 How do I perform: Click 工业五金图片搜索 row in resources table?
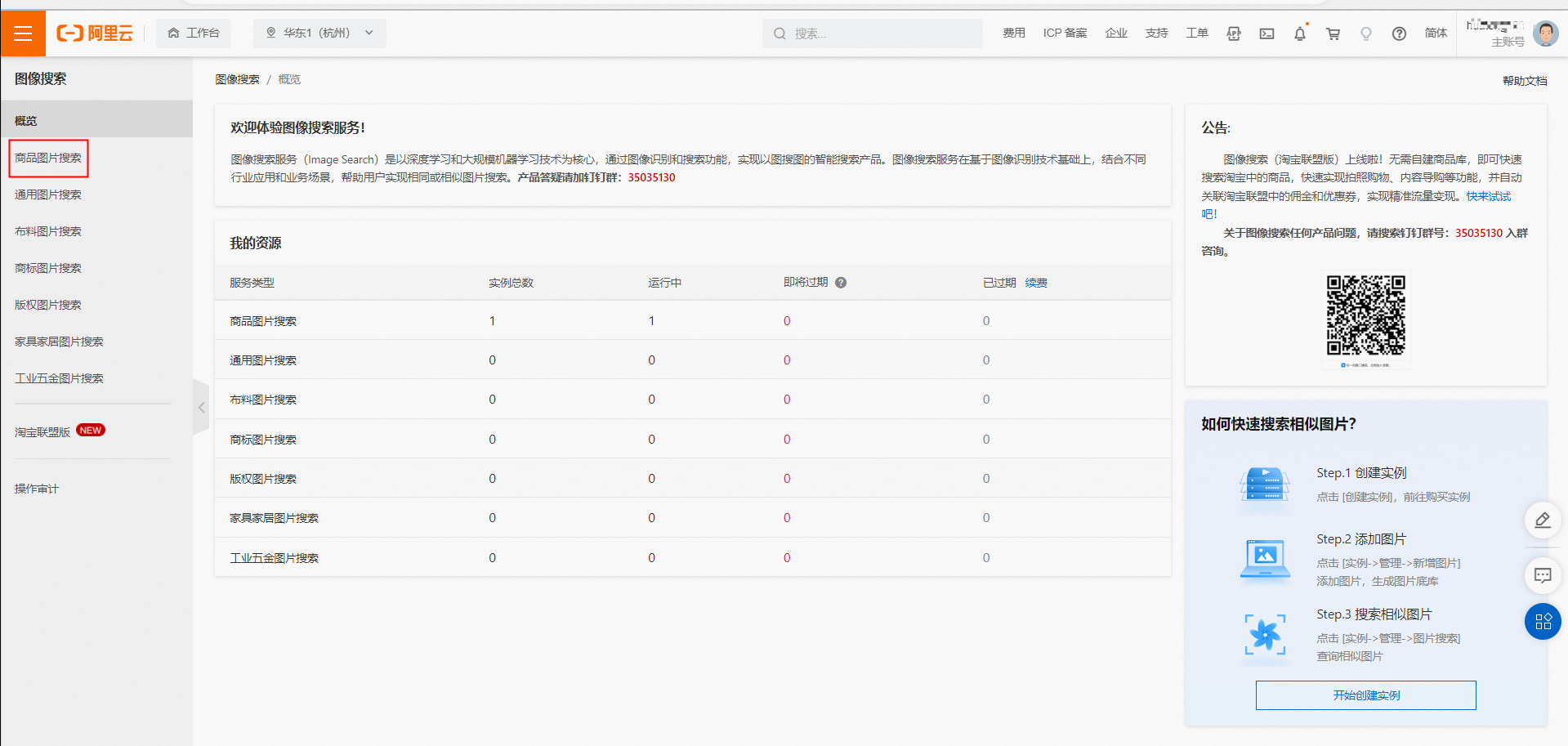tap(692, 558)
